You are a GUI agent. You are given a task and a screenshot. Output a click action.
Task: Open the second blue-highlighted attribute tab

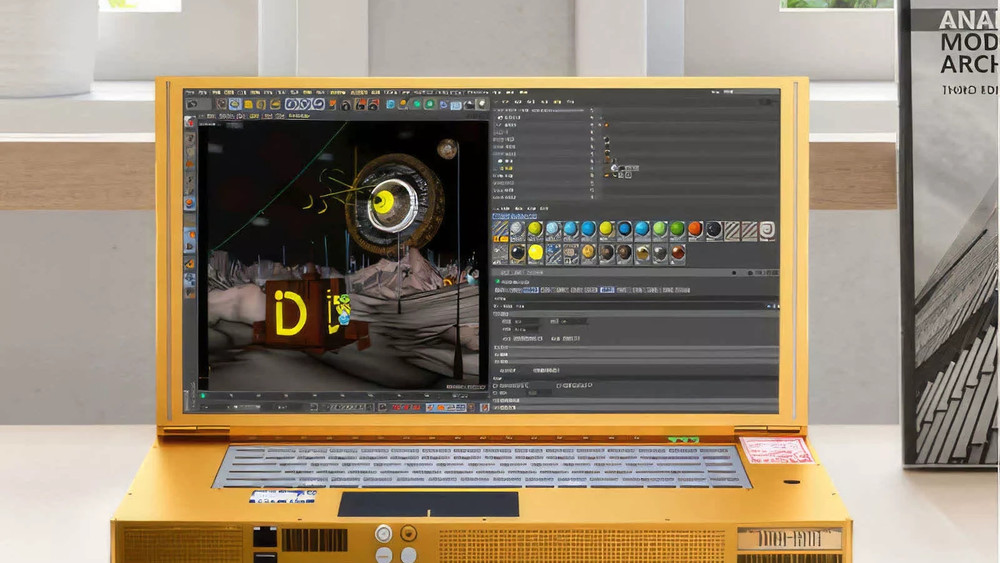pos(607,290)
